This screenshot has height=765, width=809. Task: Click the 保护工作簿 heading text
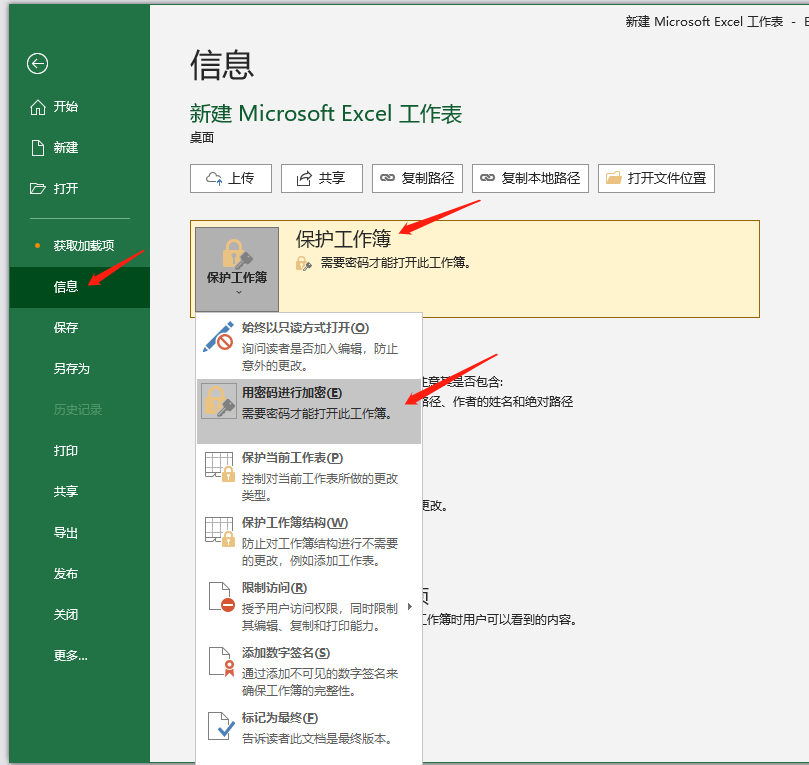point(343,238)
